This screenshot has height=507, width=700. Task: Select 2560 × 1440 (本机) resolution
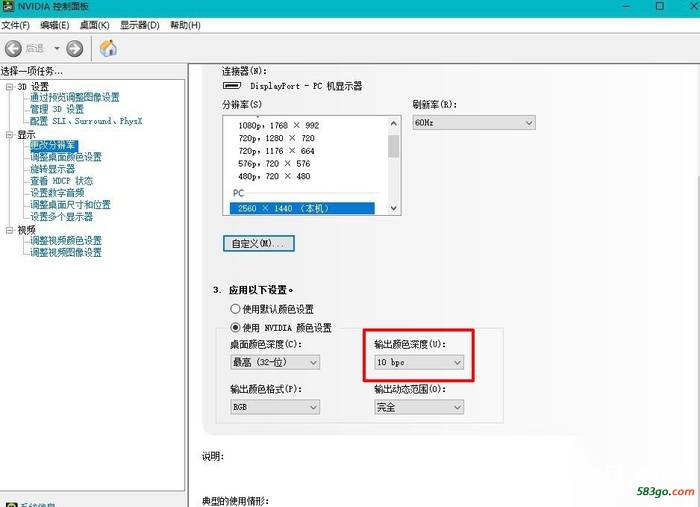point(302,208)
